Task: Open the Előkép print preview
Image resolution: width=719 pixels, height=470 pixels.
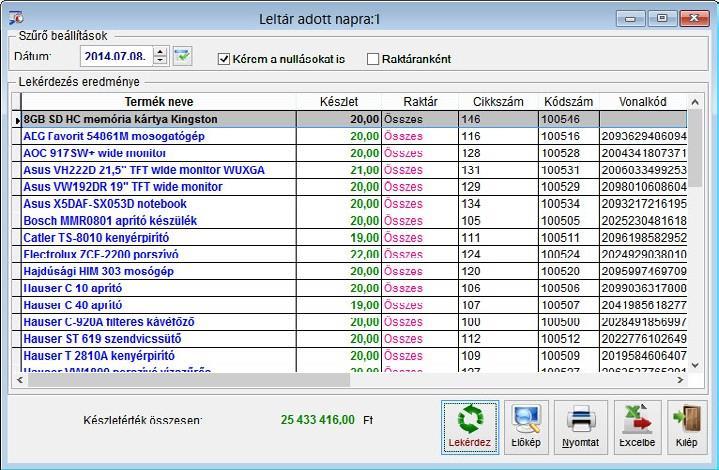Action: pos(526,427)
